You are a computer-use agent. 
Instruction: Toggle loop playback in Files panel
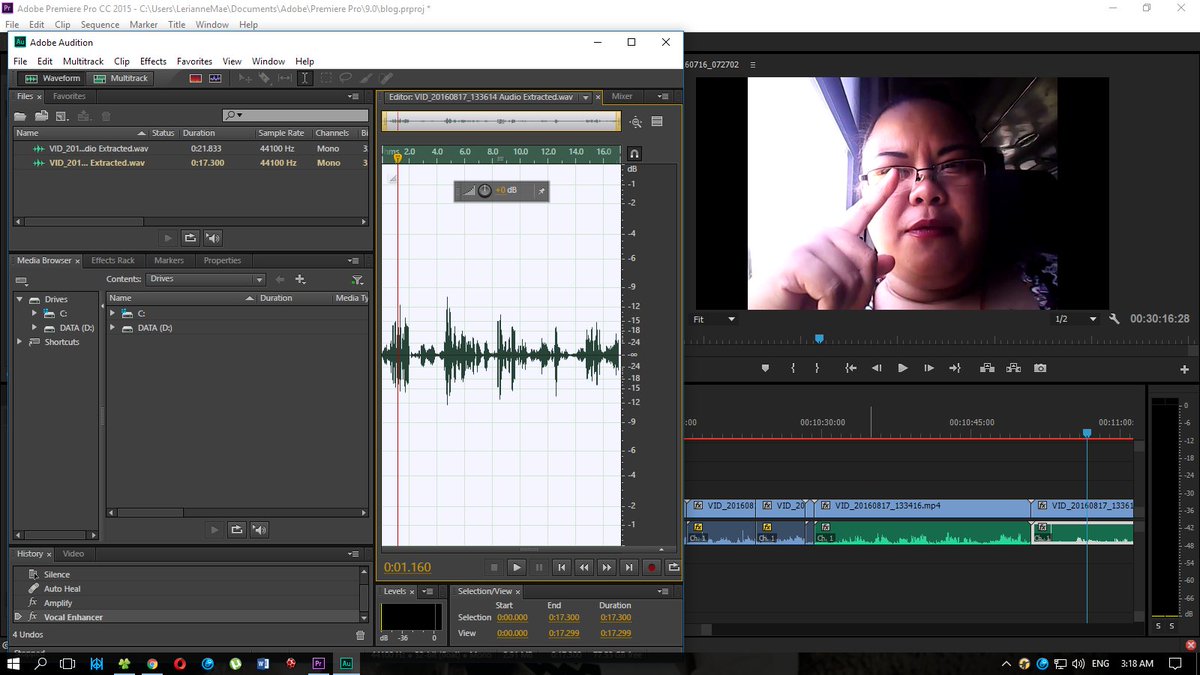point(190,238)
